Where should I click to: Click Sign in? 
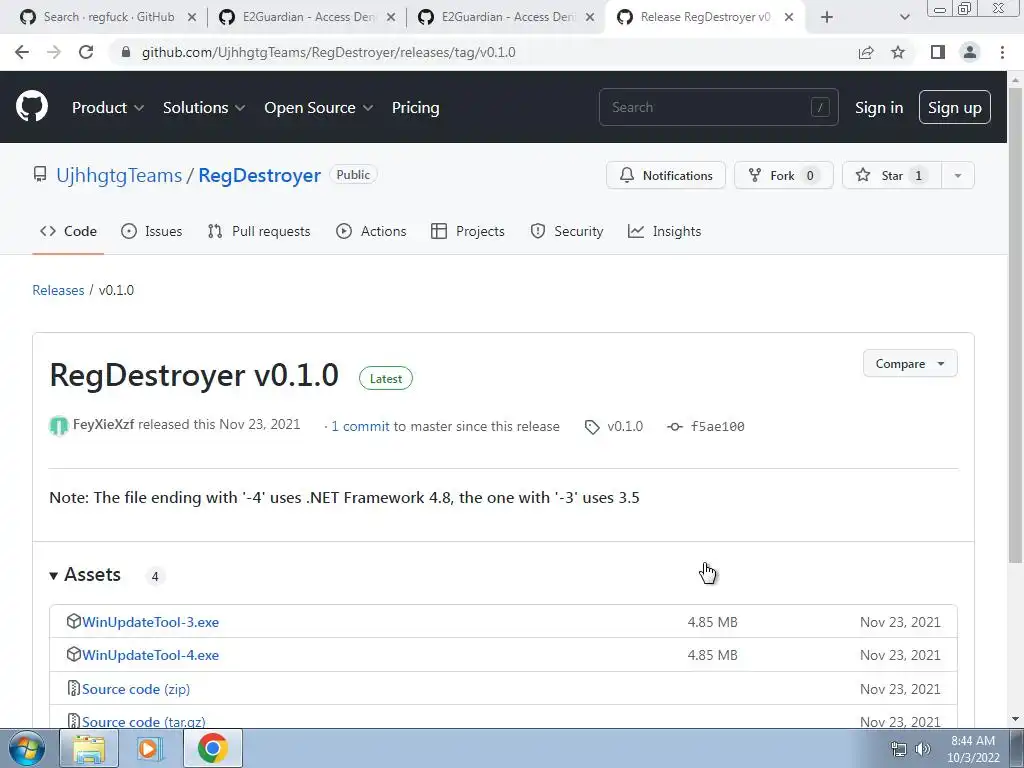pos(879,108)
